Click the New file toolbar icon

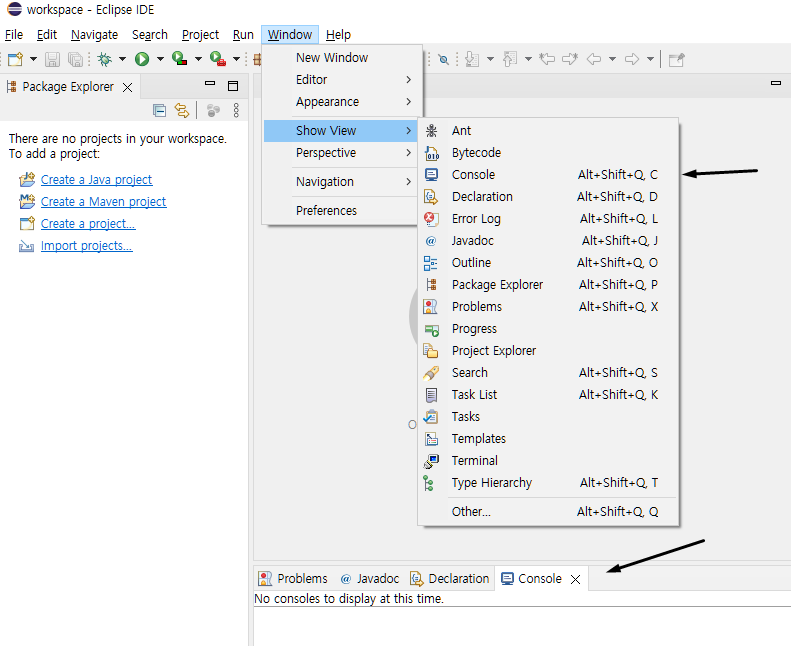coord(15,60)
